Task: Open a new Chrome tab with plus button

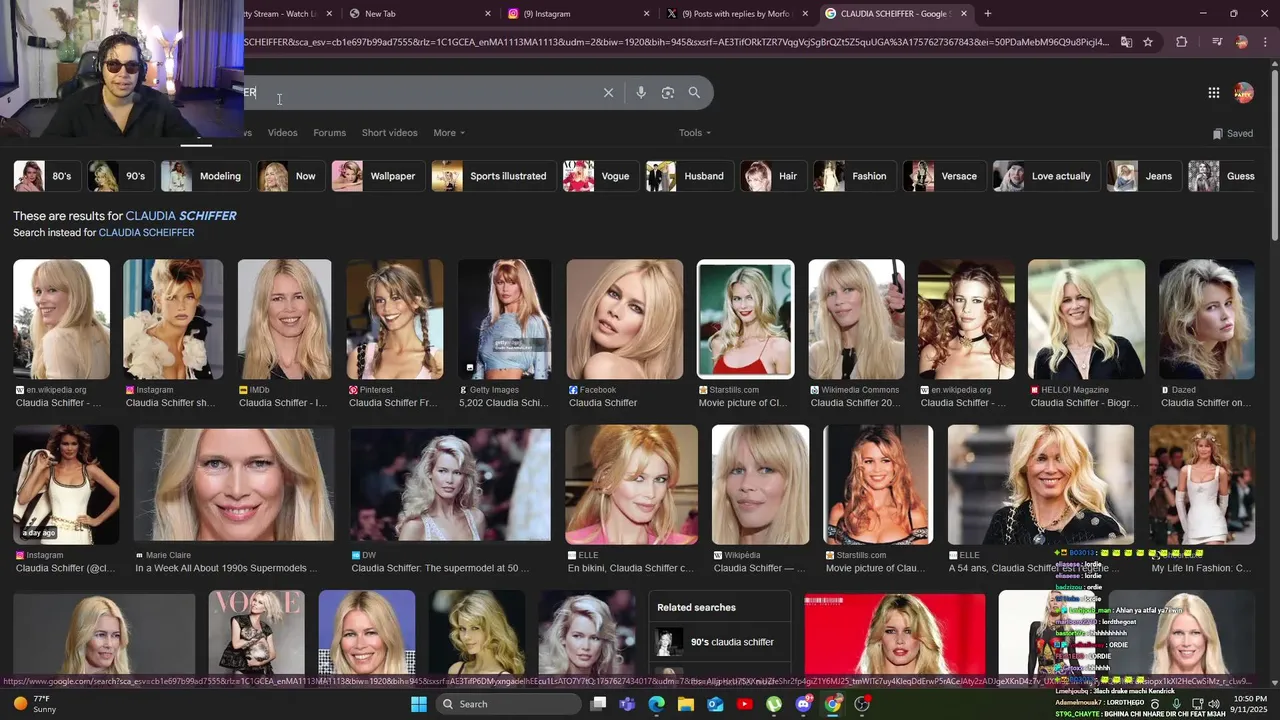Action: click(988, 14)
